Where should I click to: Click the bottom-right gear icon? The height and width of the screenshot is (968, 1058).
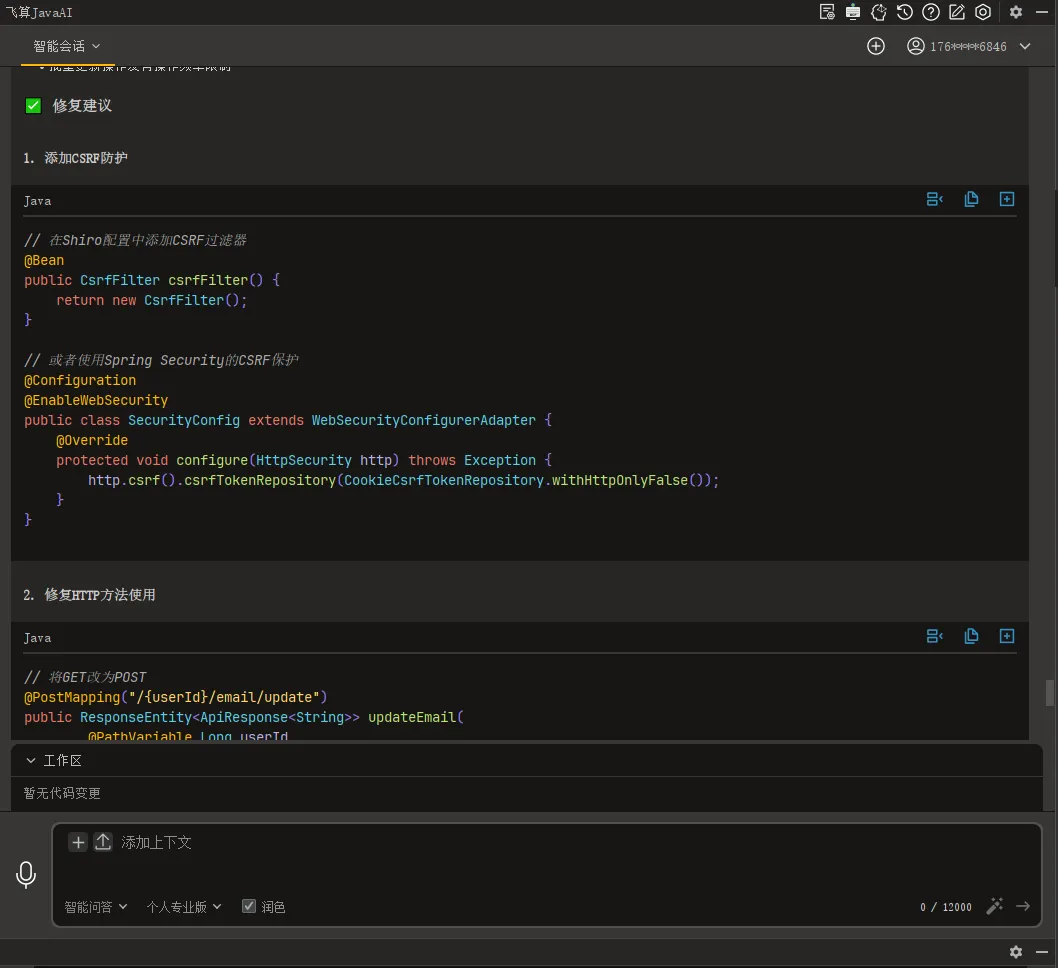(x=1015, y=951)
